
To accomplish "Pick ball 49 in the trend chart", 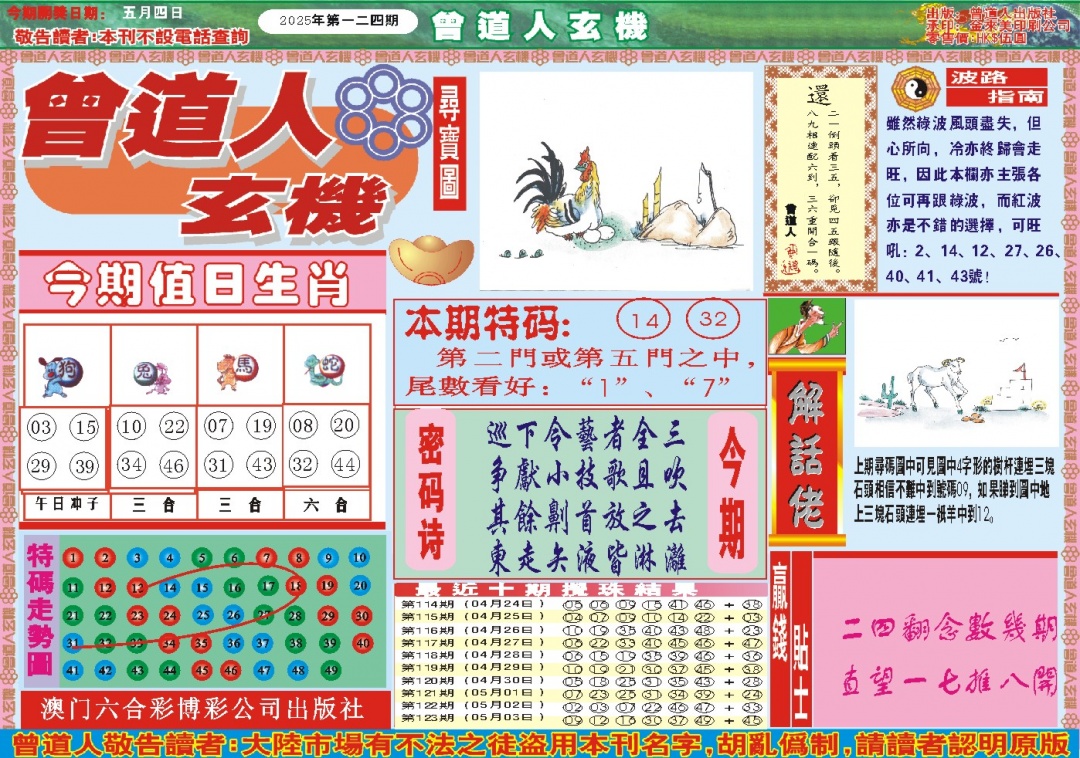I will pos(359,670).
